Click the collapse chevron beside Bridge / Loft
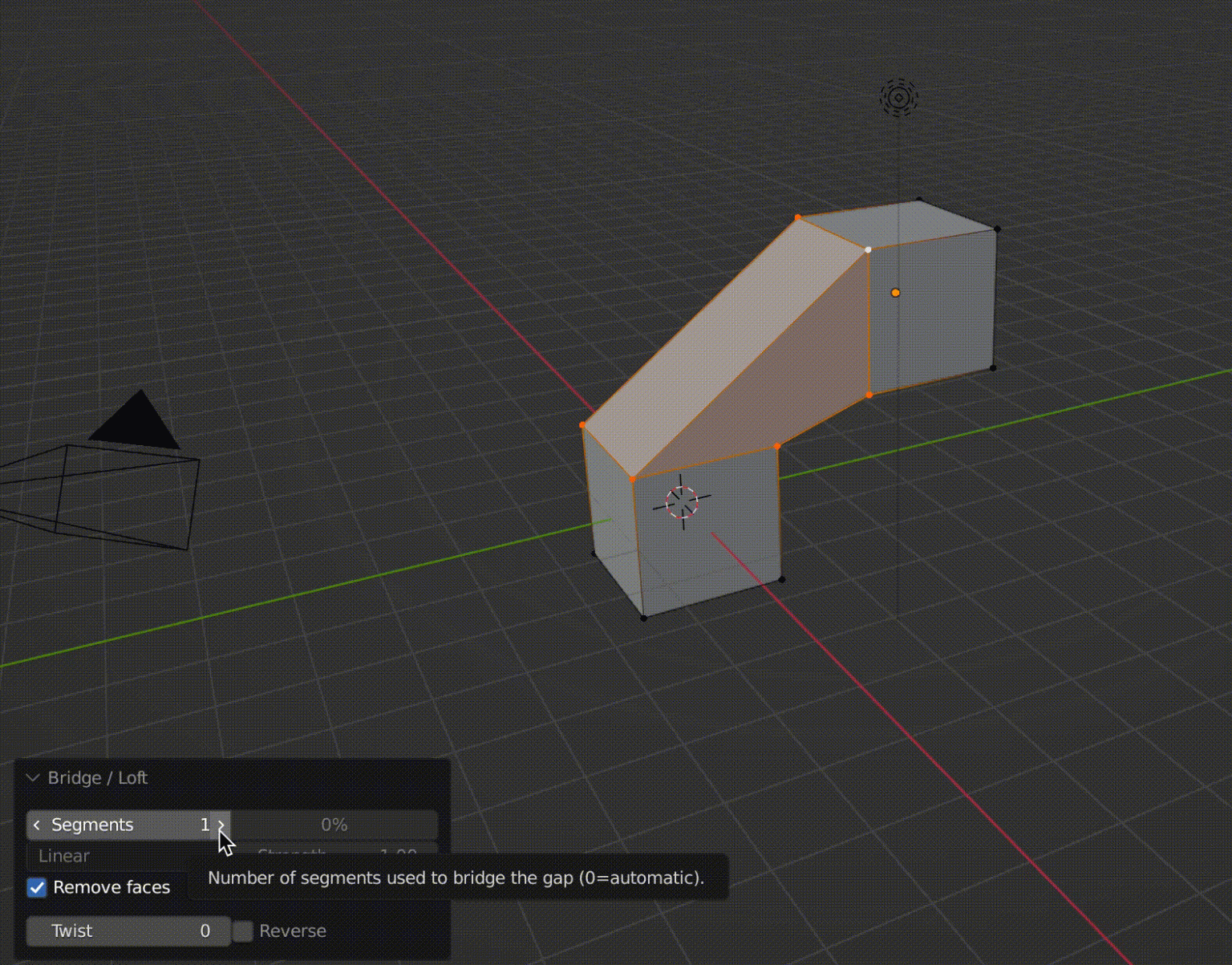The width and height of the screenshot is (1232, 965). [x=32, y=777]
